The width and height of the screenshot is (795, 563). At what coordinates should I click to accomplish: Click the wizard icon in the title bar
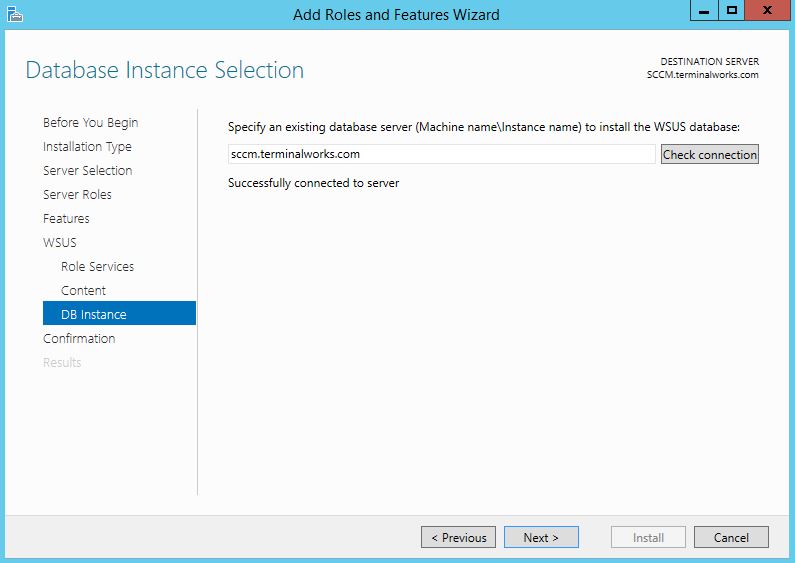point(15,14)
